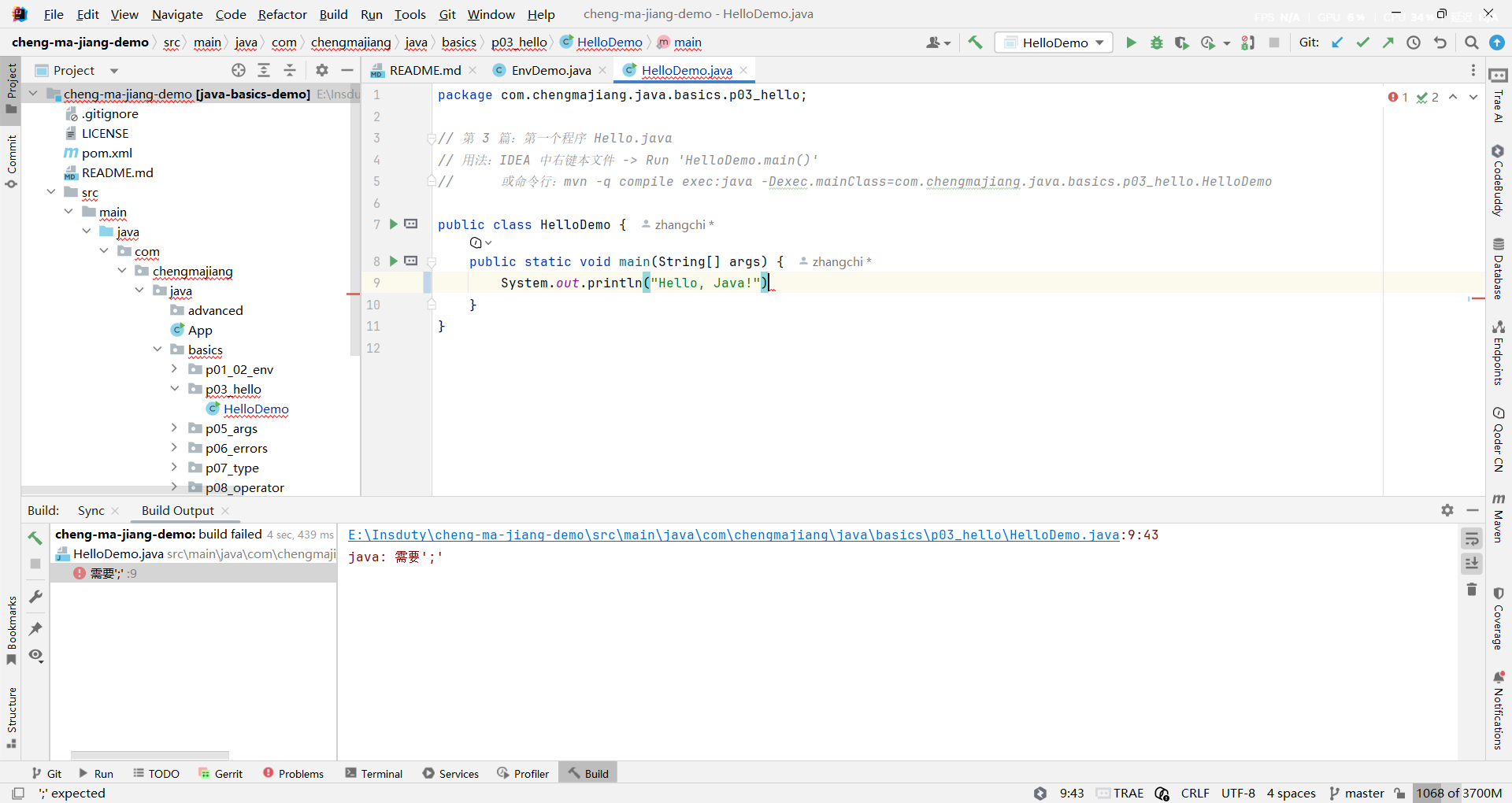Expand the p05_args package node
Image resolution: width=1512 pixels, height=803 pixels.
[x=175, y=428]
